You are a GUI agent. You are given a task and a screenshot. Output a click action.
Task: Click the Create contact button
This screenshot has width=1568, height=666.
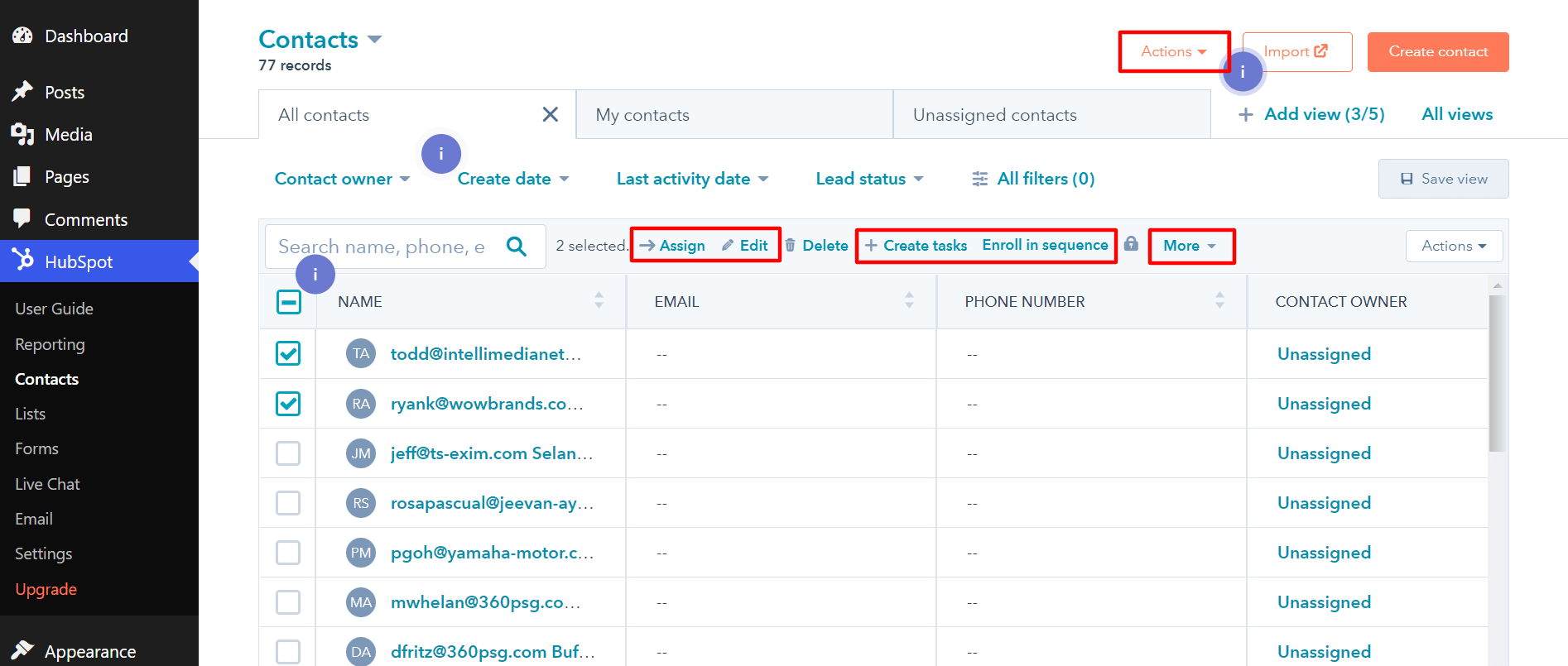1438,51
